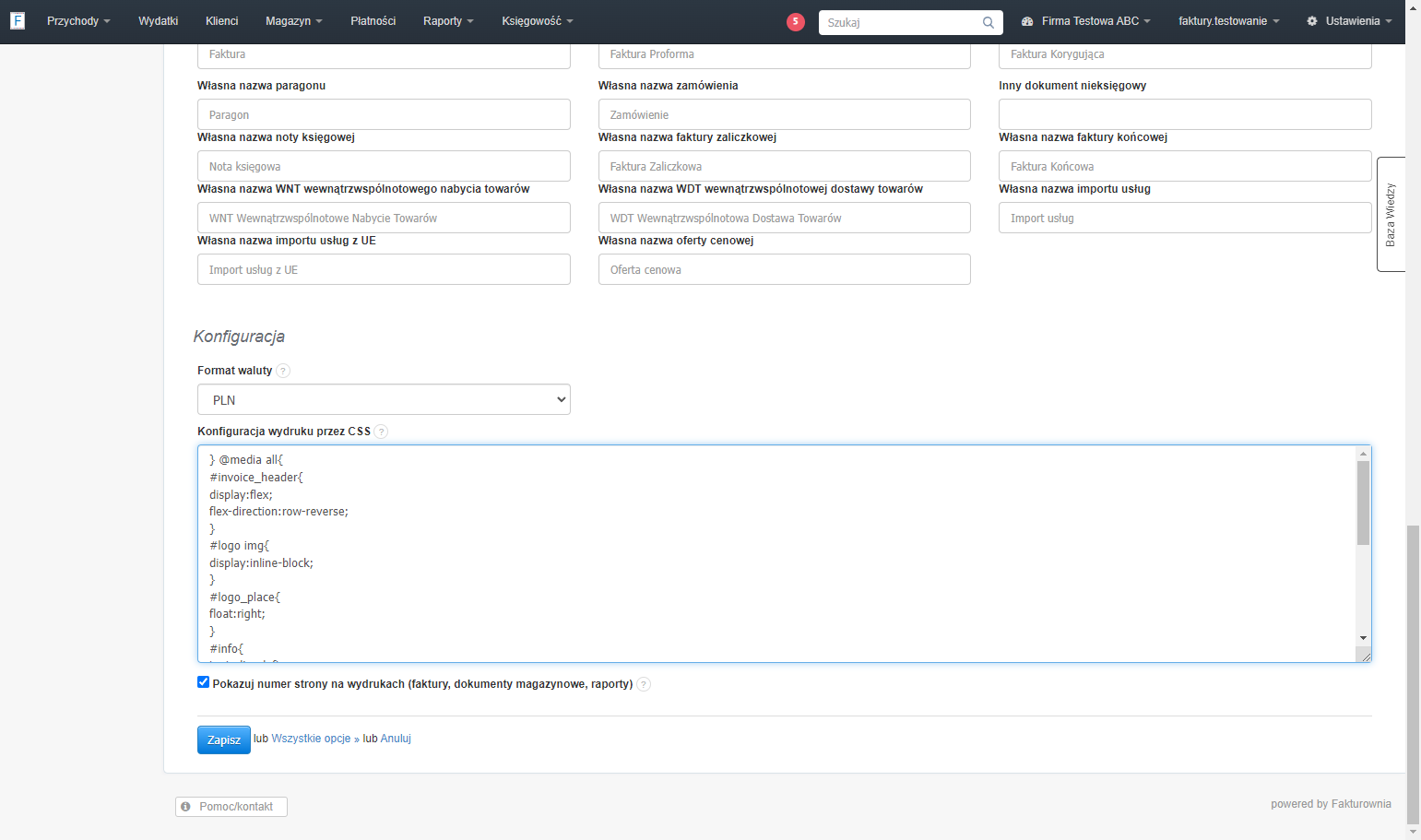Expand the Przychody menu
The width and height of the screenshot is (1421, 840).
78,21
